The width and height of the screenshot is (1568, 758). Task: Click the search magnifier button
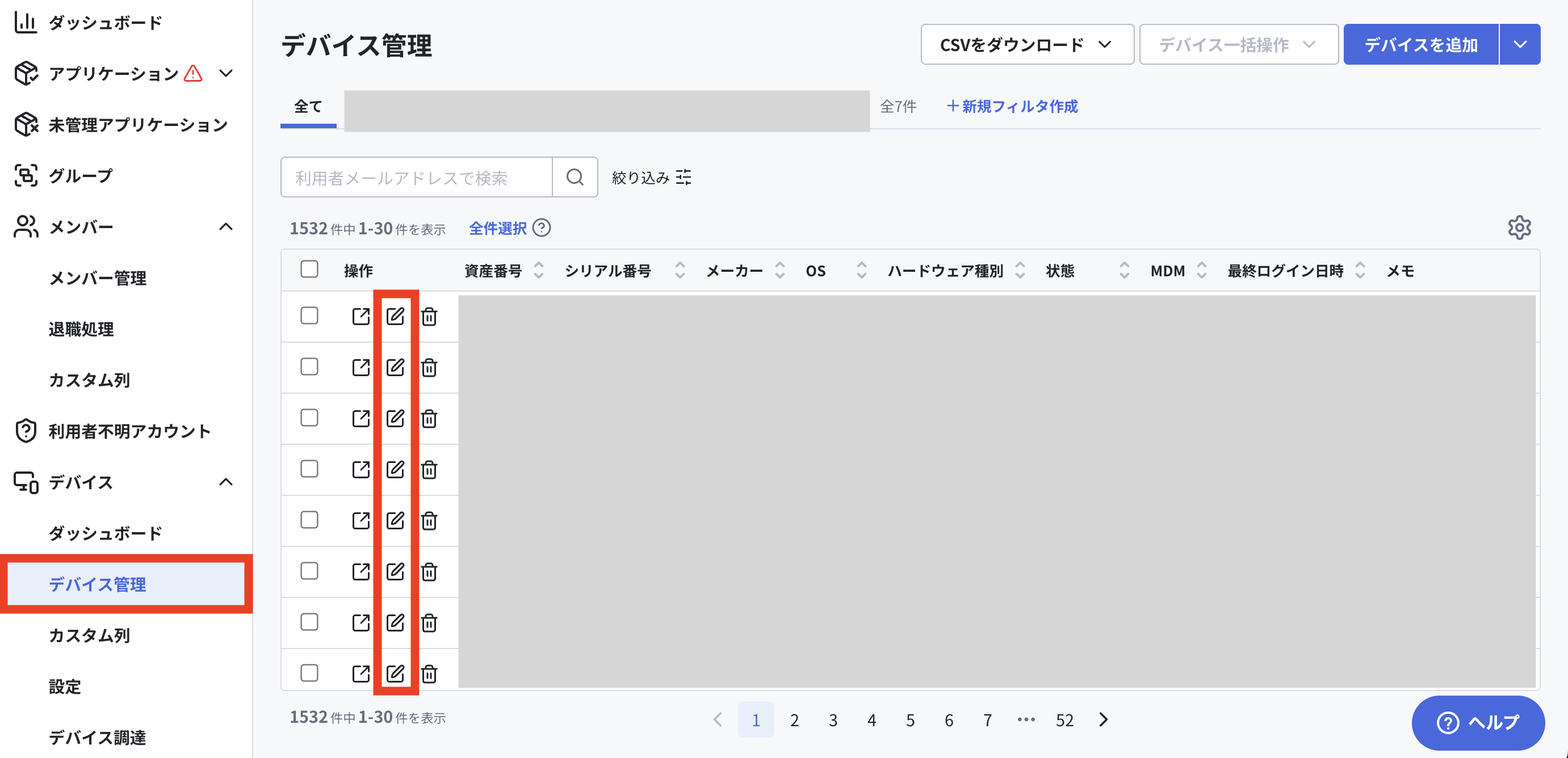click(x=575, y=177)
